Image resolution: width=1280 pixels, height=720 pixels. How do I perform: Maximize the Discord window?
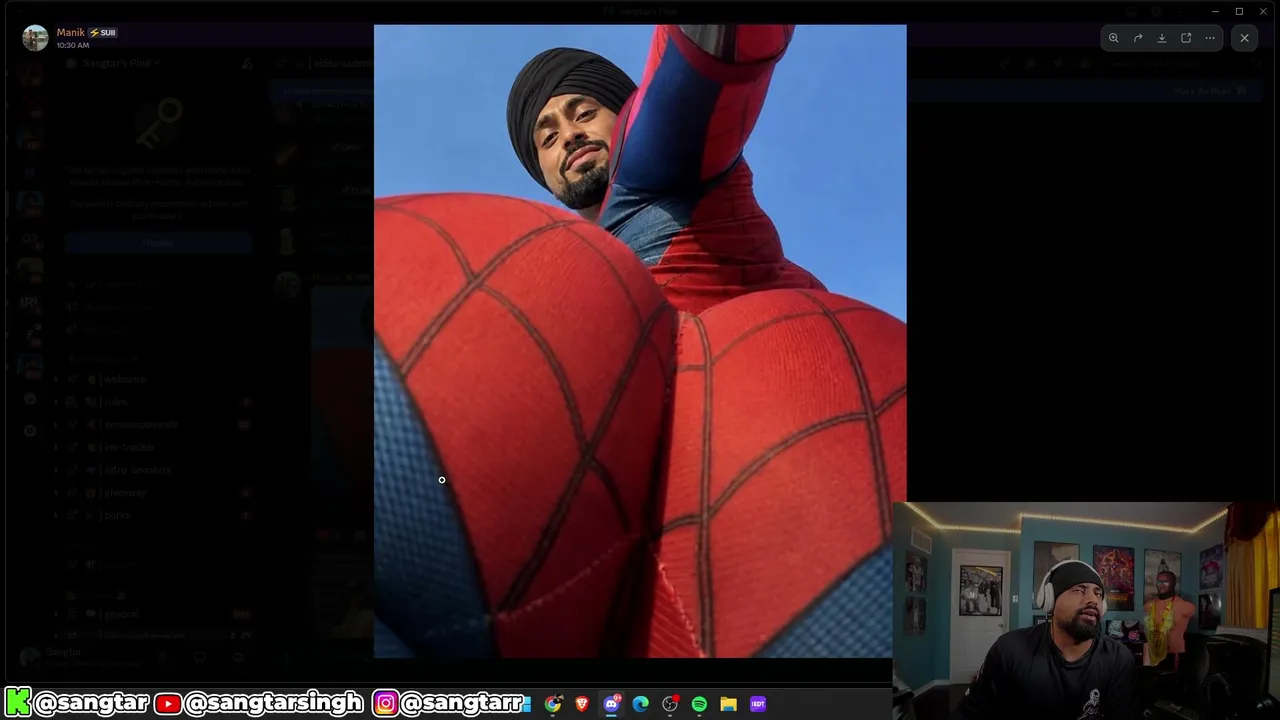(1239, 11)
